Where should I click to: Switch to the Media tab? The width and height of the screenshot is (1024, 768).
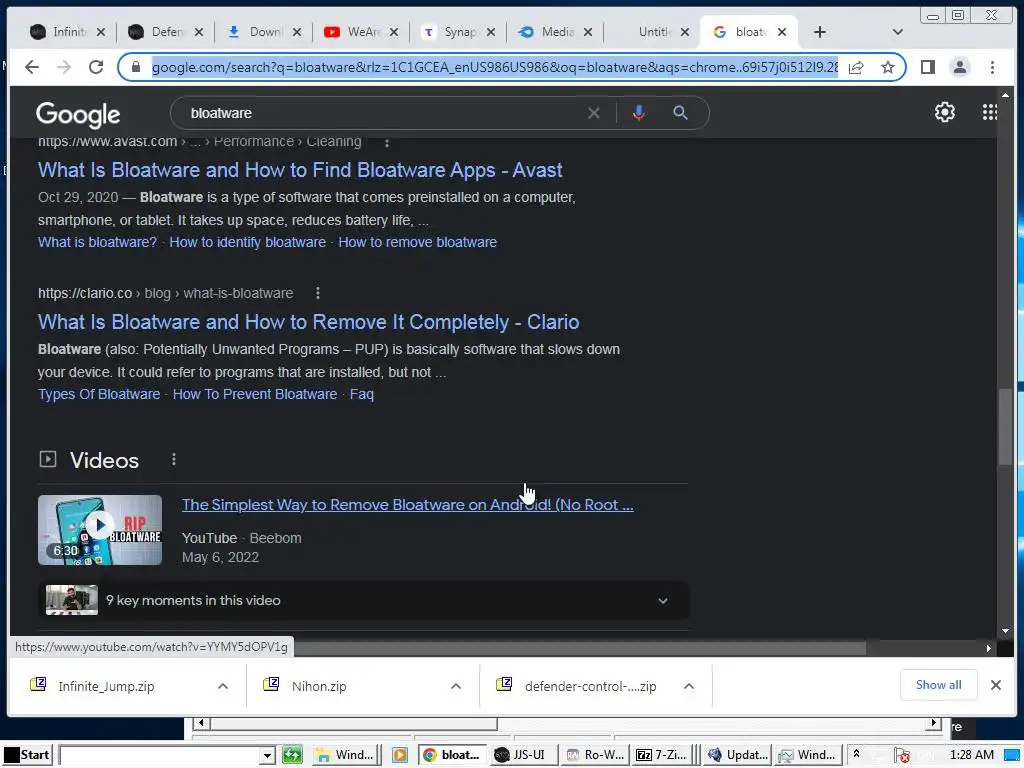[x=556, y=32]
